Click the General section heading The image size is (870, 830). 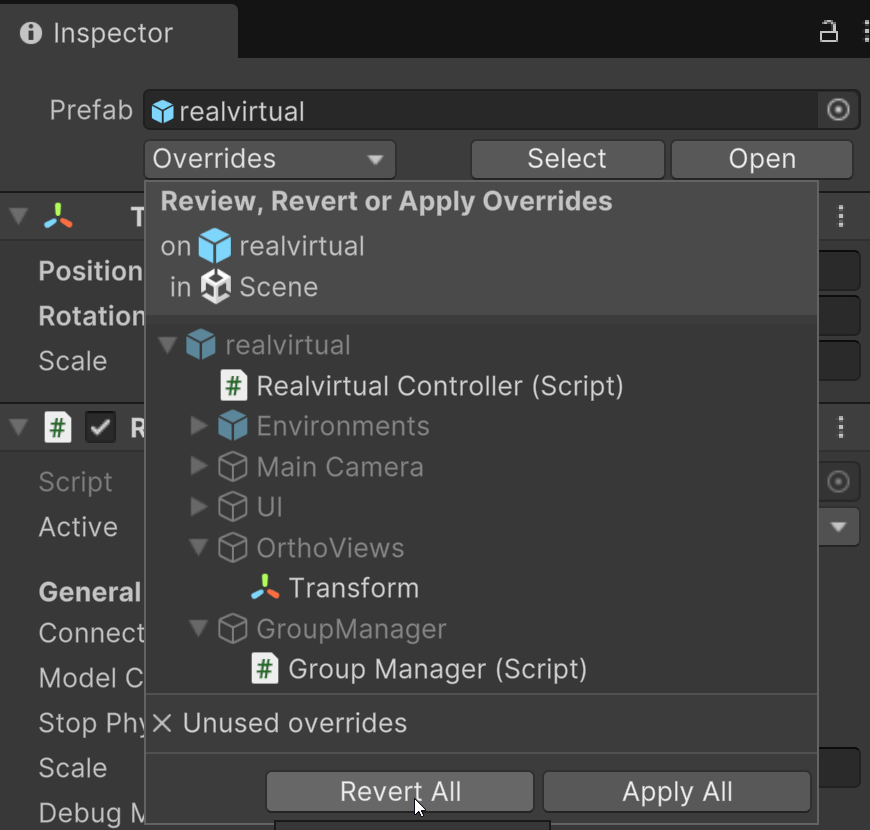click(x=90, y=593)
